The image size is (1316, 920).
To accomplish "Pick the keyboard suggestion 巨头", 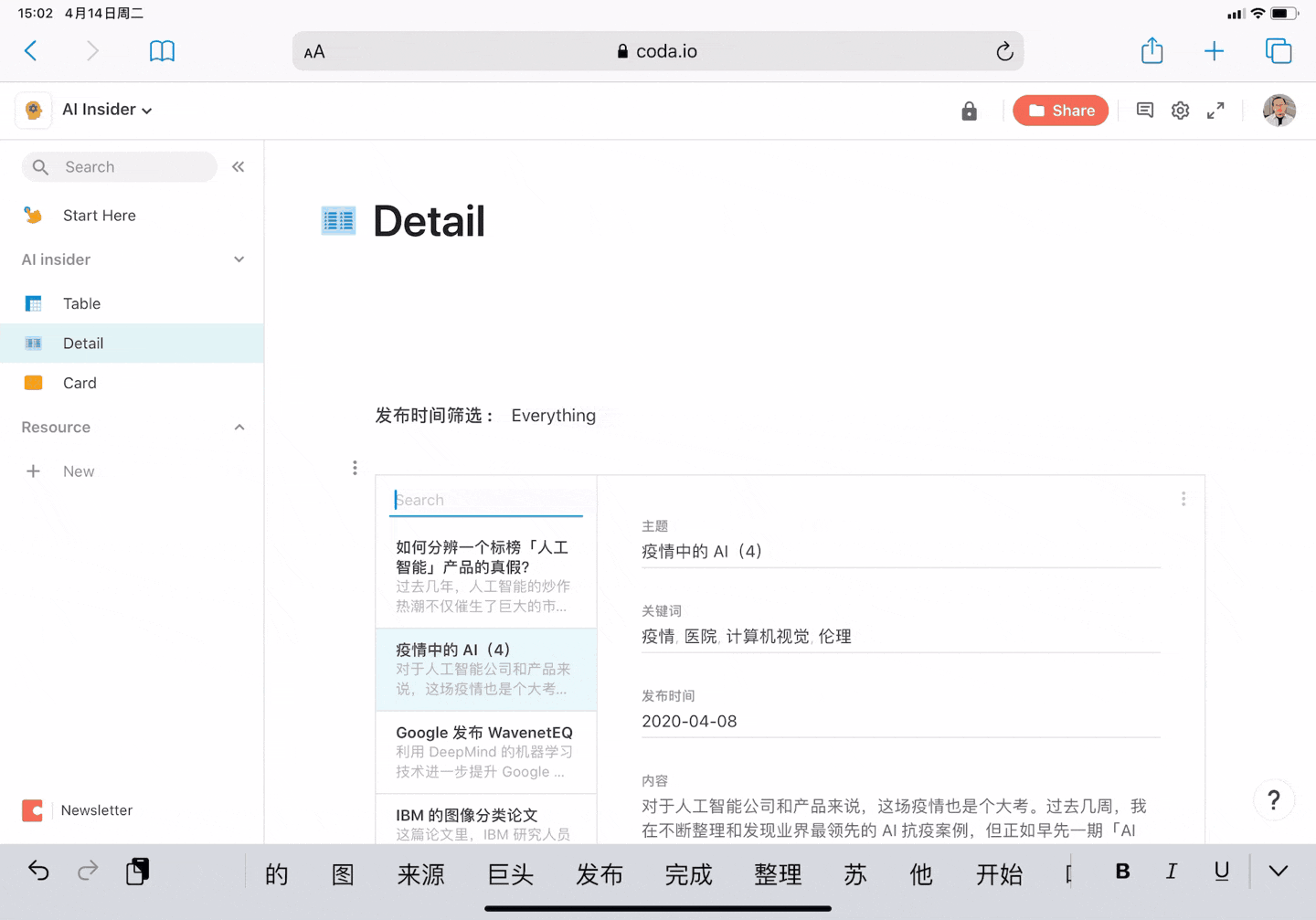I will point(511,874).
